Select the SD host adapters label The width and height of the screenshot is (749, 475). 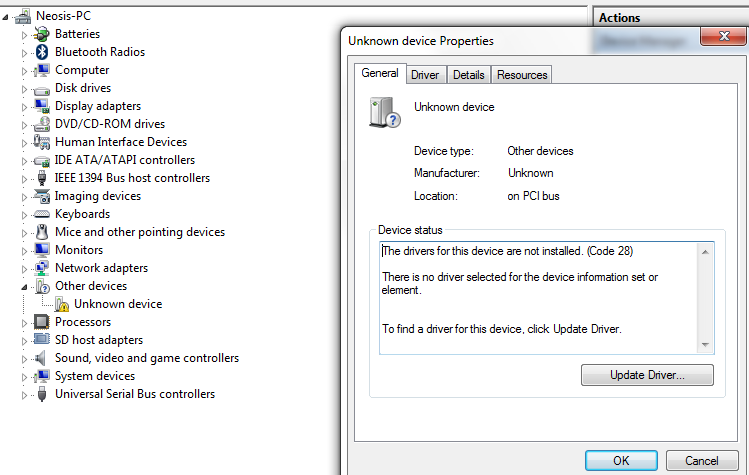[x=99, y=340]
